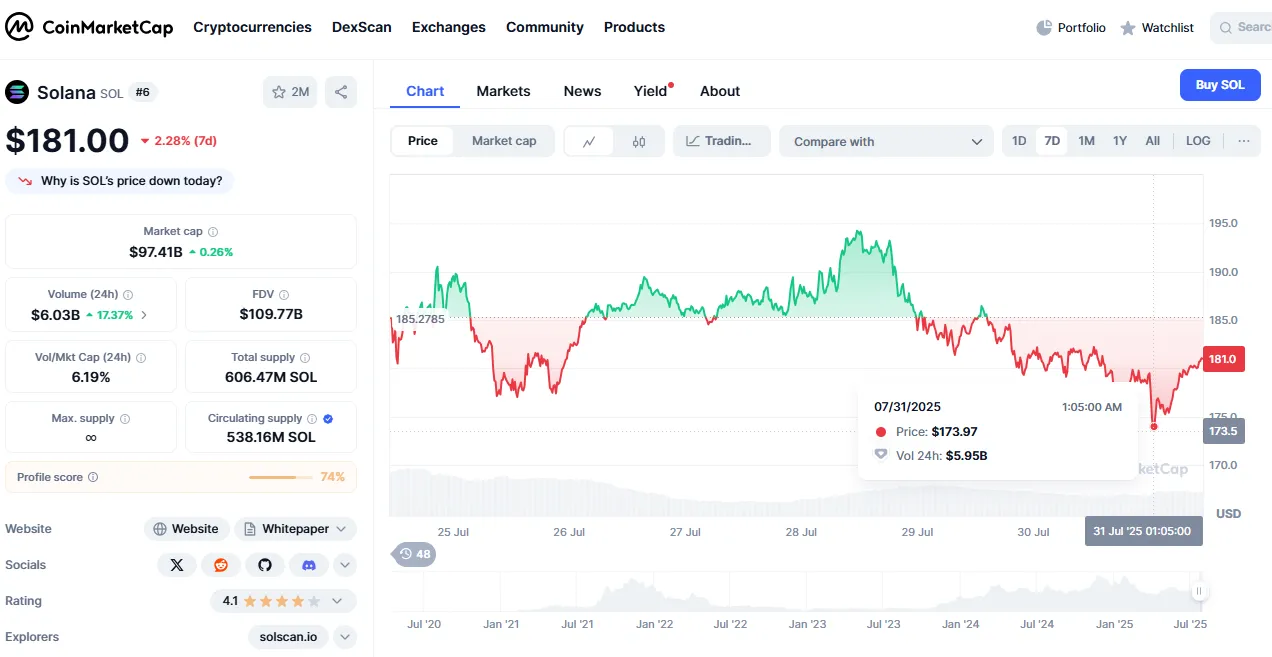Switch to the candlestick chart icon
The image size is (1272, 657).
(x=639, y=142)
